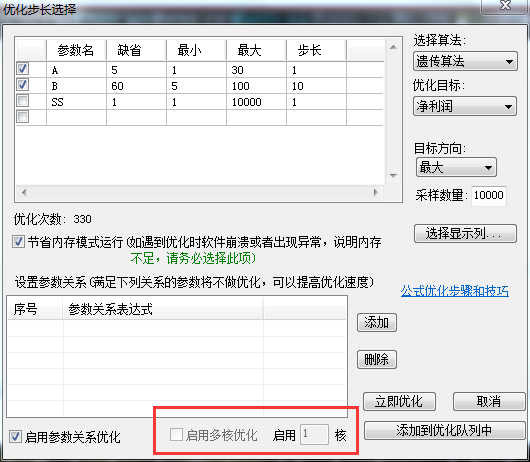Close the 优化步长选择 dialog
This screenshot has width=530, height=462.
click(x=505, y=6)
